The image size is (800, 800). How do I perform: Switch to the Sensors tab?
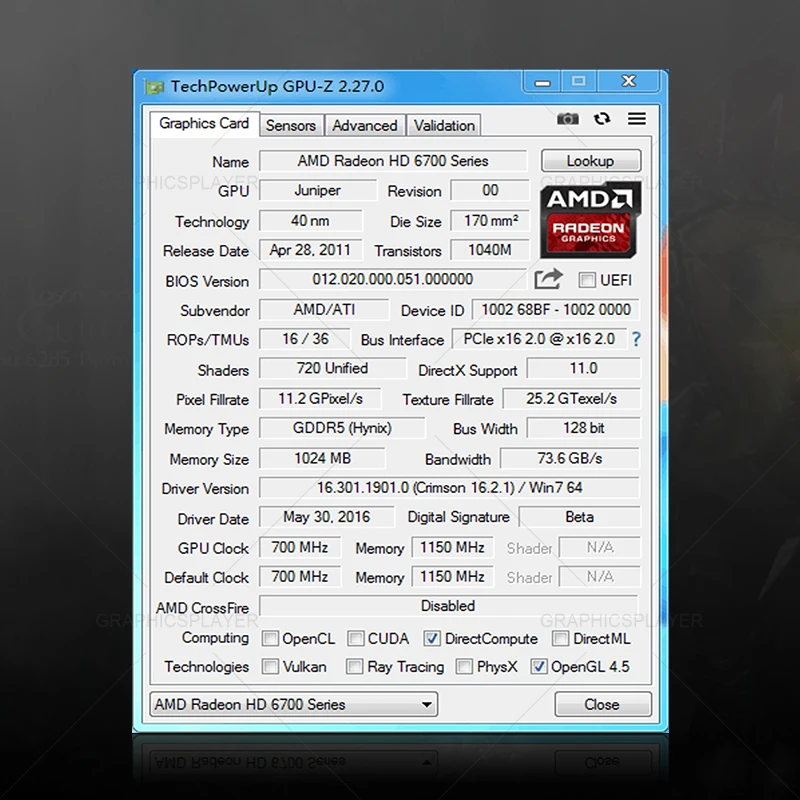291,125
